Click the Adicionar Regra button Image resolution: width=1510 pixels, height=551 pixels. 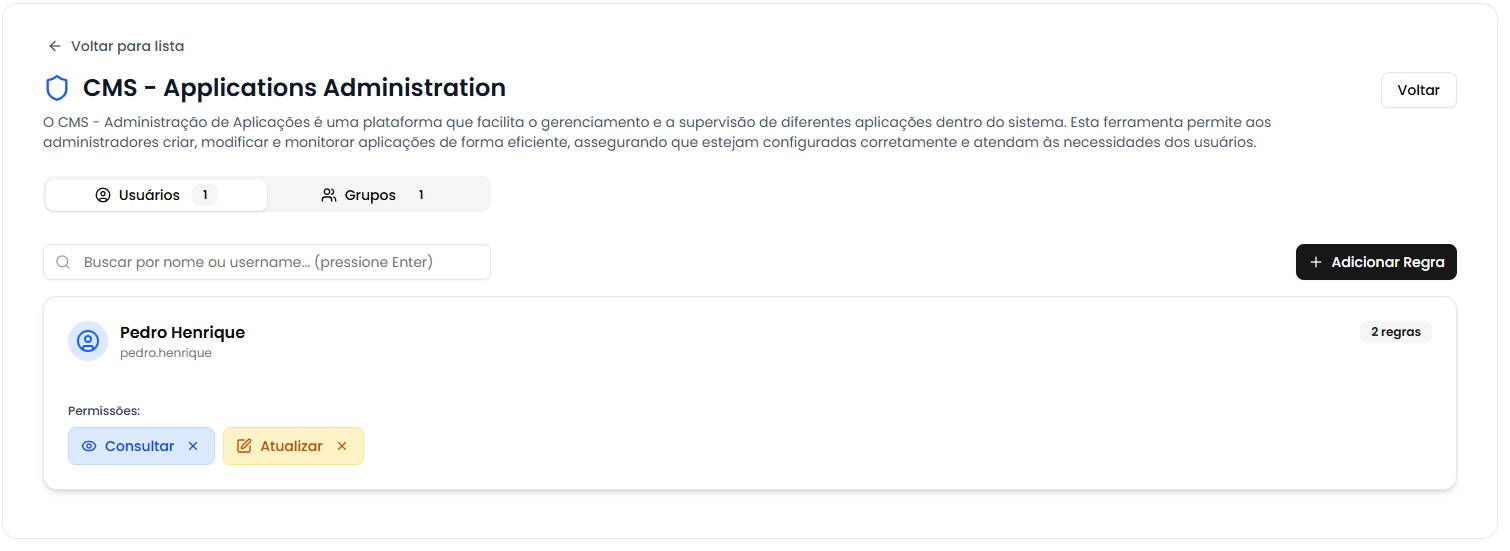[1376, 262]
